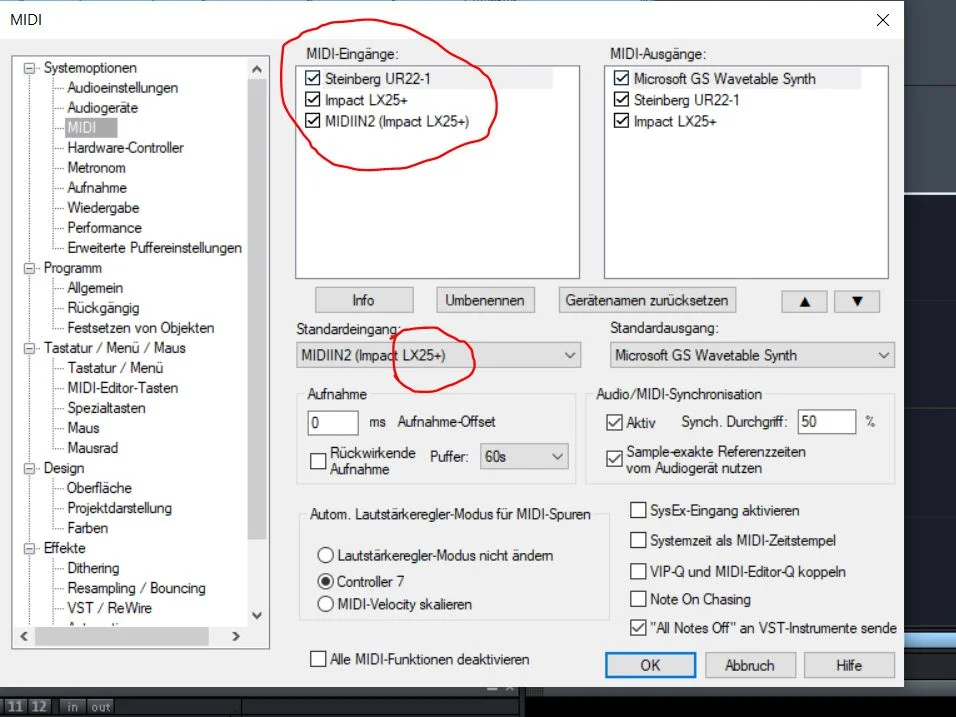Click the Aufnahme-Offset ms input field
Screen dimensions: 956x717
click(333, 422)
